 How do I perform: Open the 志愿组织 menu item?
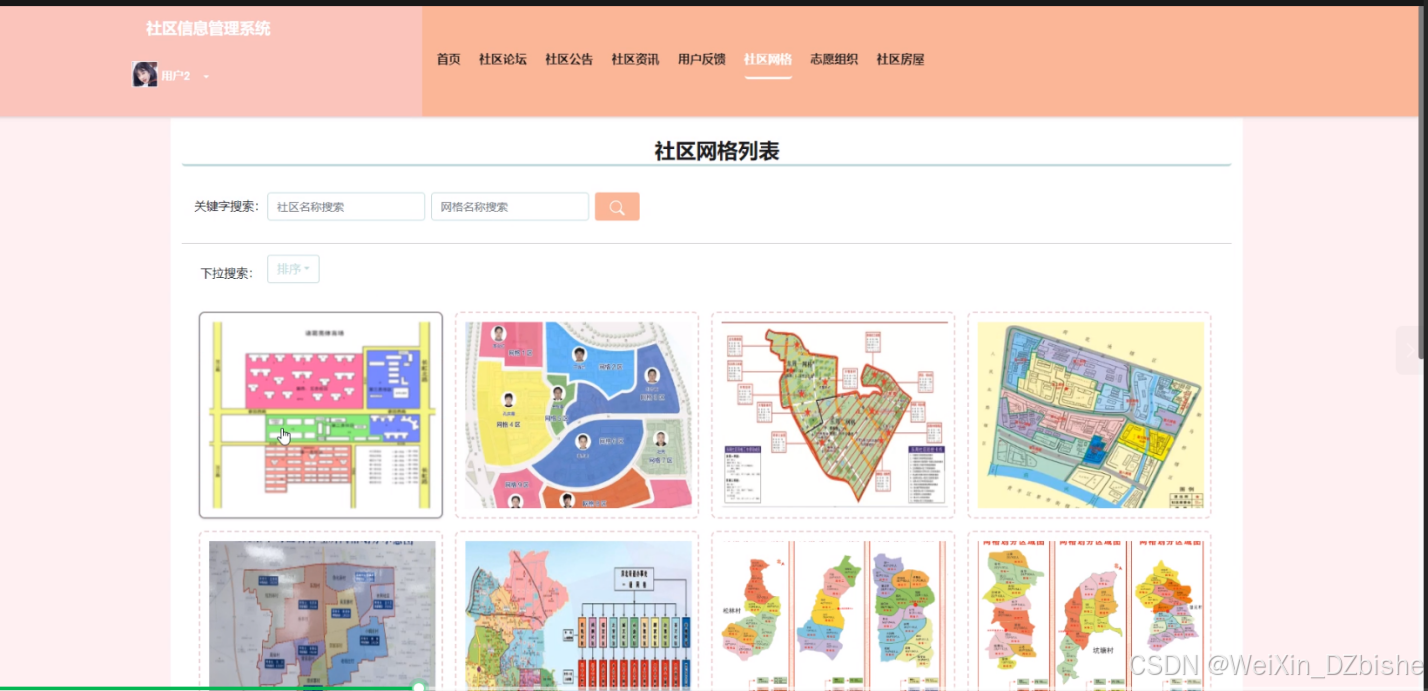coord(834,59)
